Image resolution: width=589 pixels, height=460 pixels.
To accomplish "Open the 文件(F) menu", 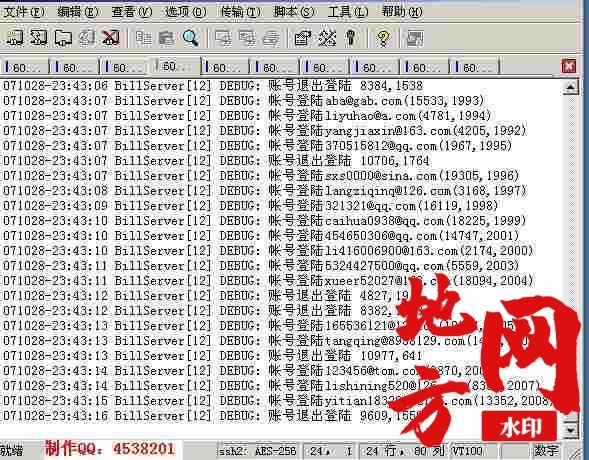I will pos(23,12).
